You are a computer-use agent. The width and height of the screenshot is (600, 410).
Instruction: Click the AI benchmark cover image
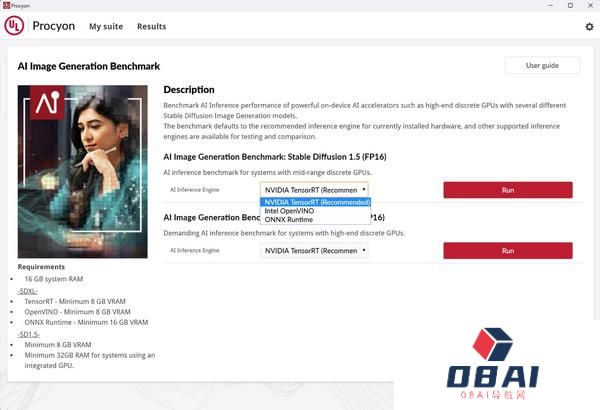(x=83, y=172)
